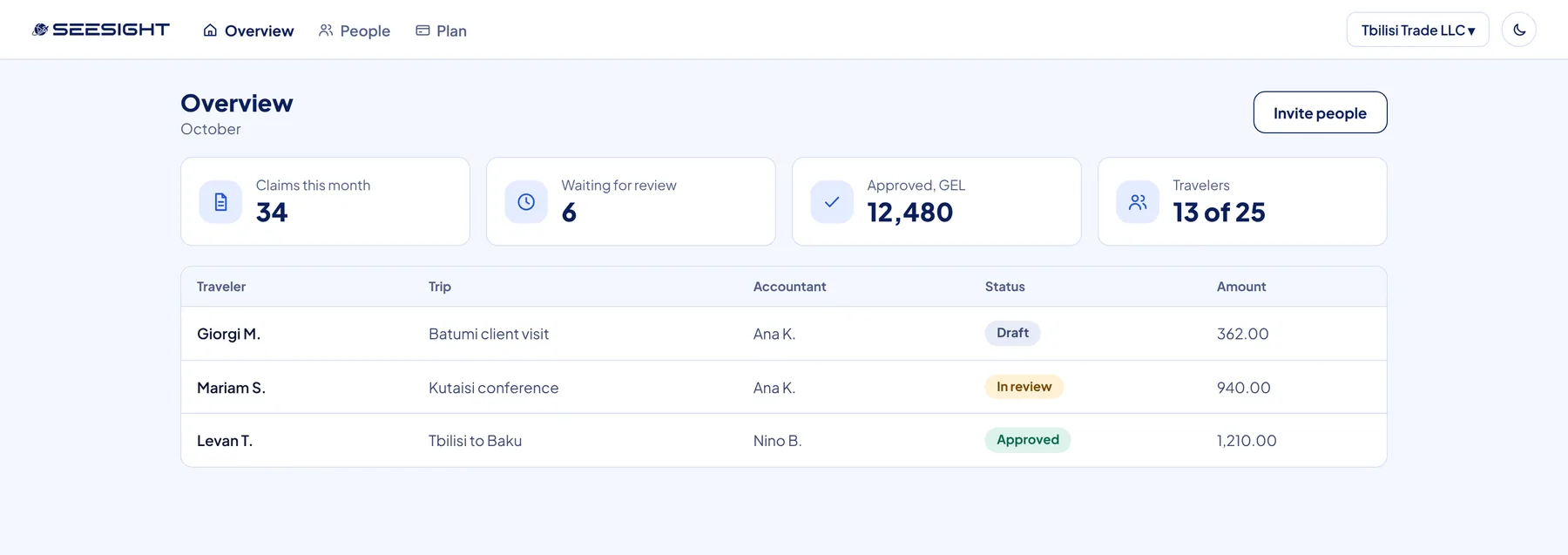Select traveler Levan T.
This screenshot has width=1568, height=555.
pyautogui.click(x=225, y=441)
